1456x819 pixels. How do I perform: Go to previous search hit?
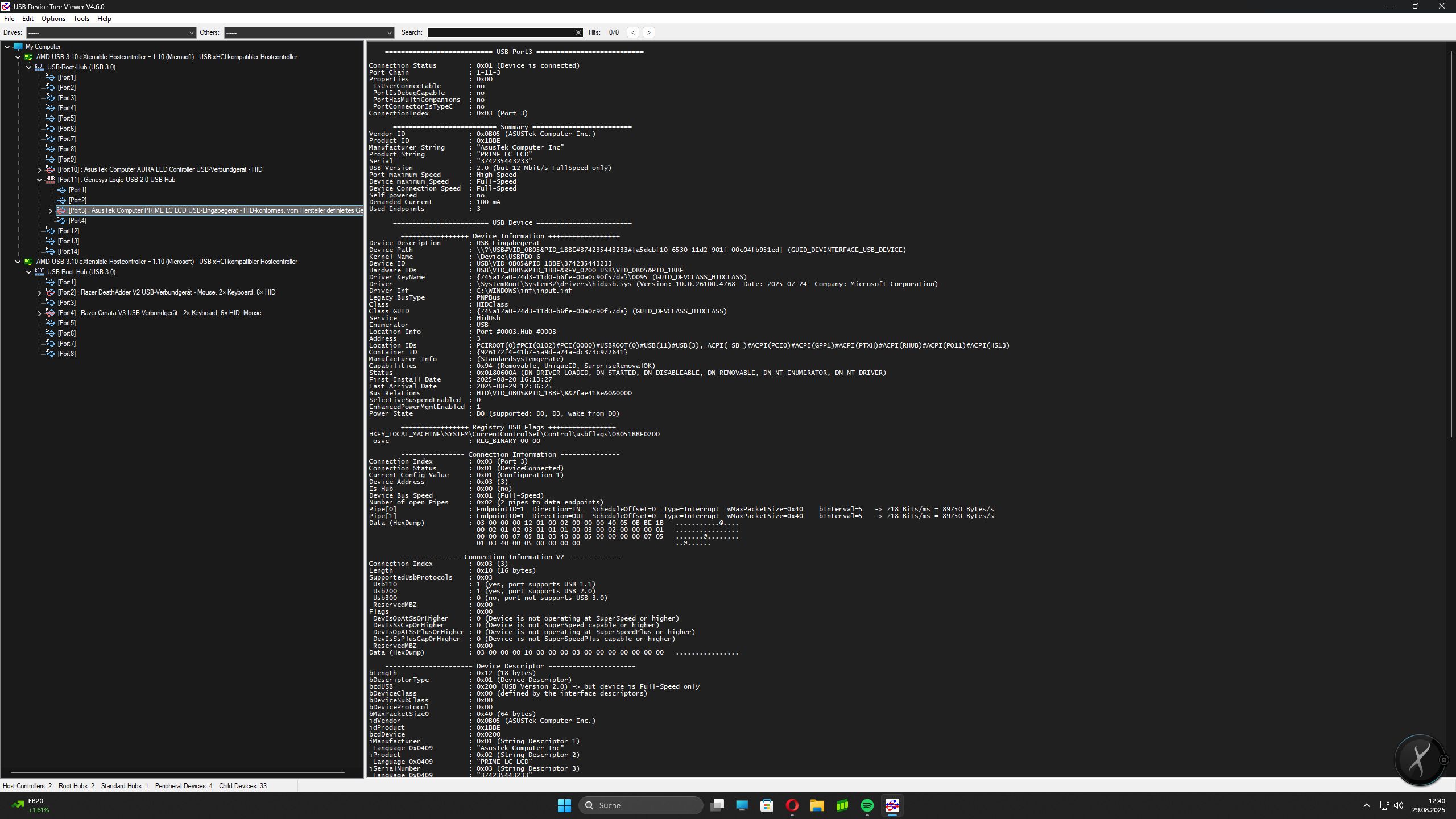pos(633,32)
